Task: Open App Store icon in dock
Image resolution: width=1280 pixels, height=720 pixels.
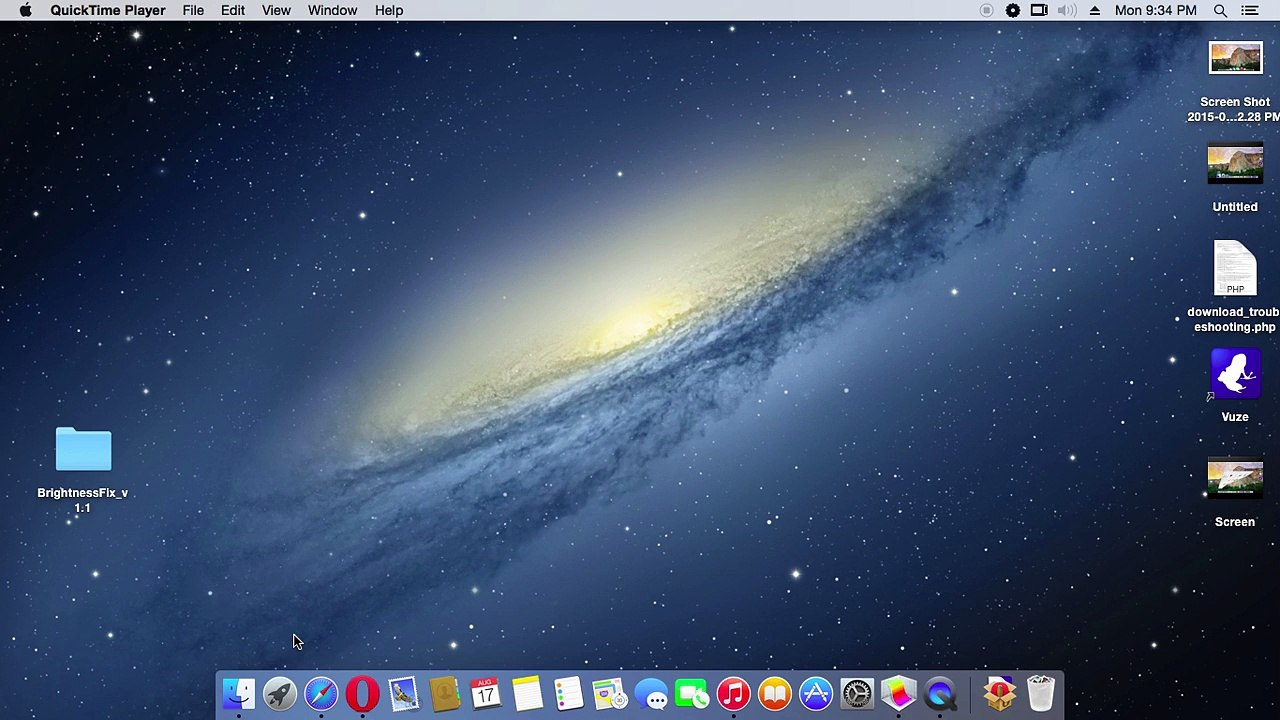Action: pos(816,694)
